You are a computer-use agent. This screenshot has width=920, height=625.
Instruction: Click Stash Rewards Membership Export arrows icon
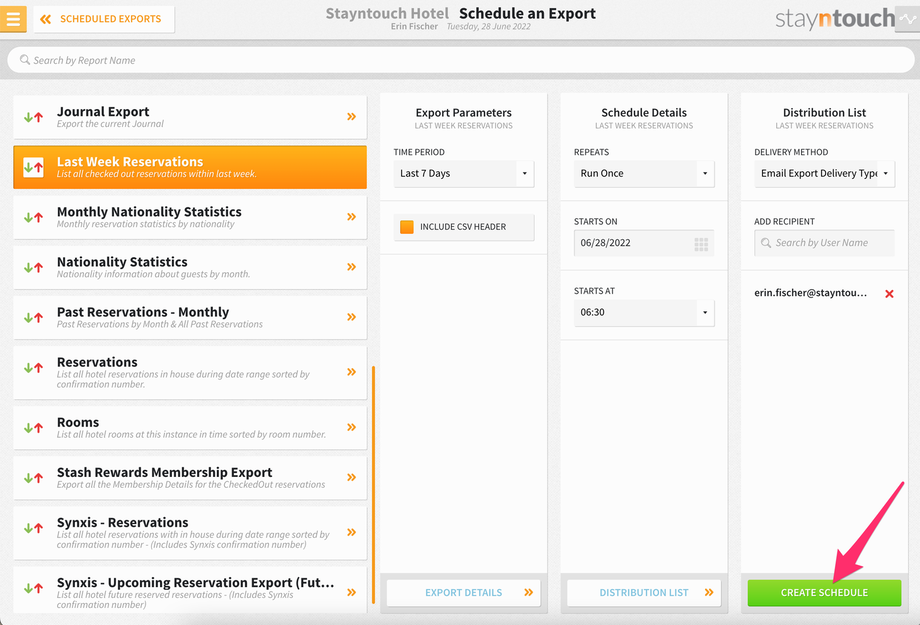coord(33,478)
